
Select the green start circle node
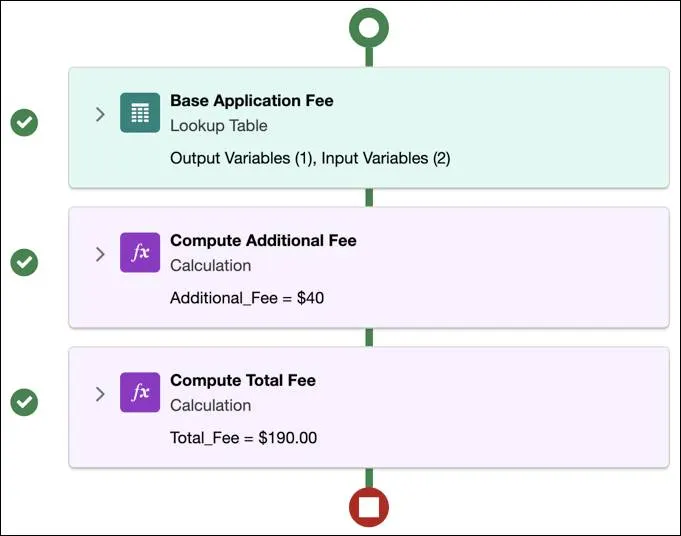point(369,27)
